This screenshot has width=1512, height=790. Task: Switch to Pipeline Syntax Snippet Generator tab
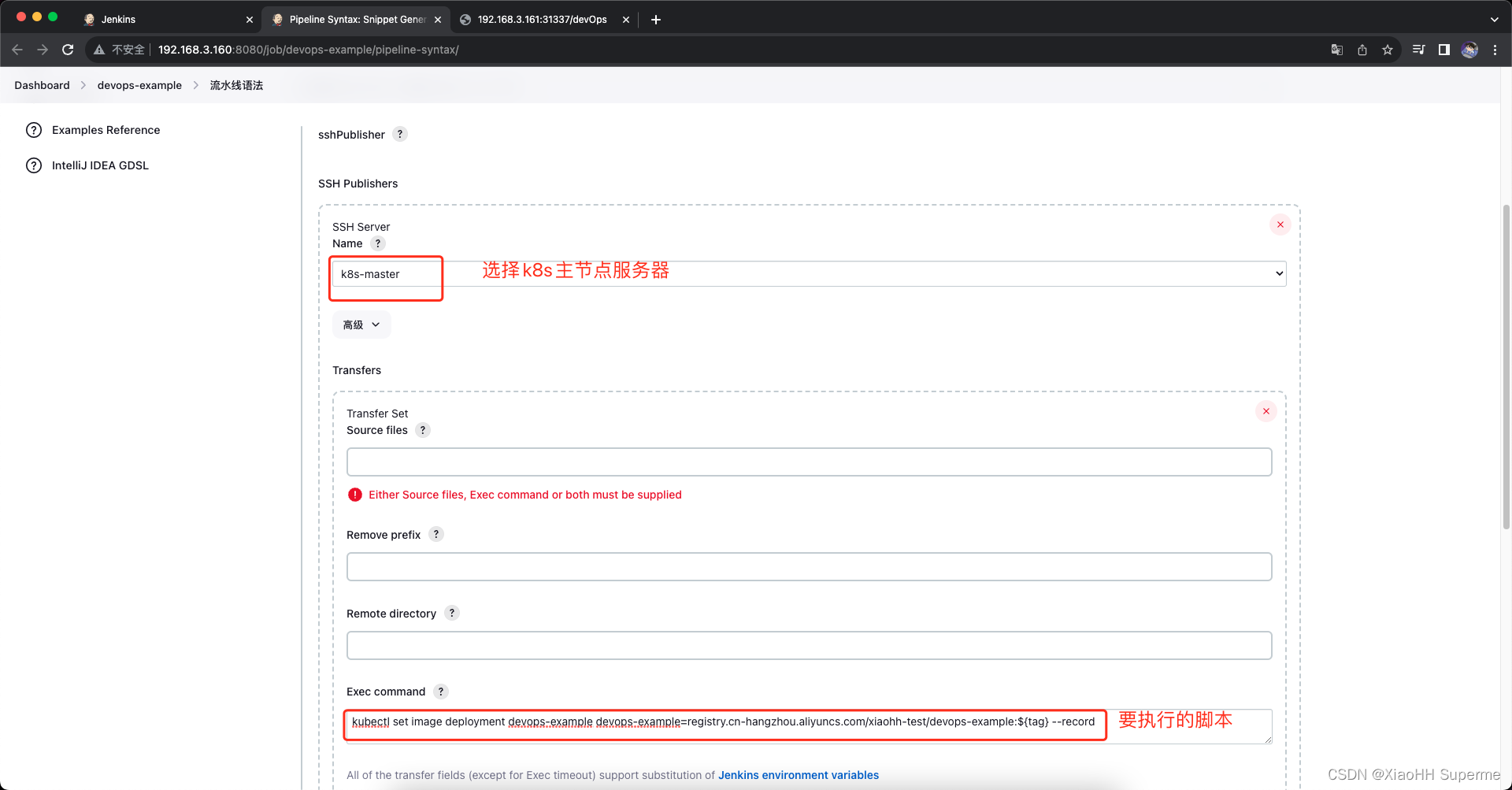(x=356, y=20)
